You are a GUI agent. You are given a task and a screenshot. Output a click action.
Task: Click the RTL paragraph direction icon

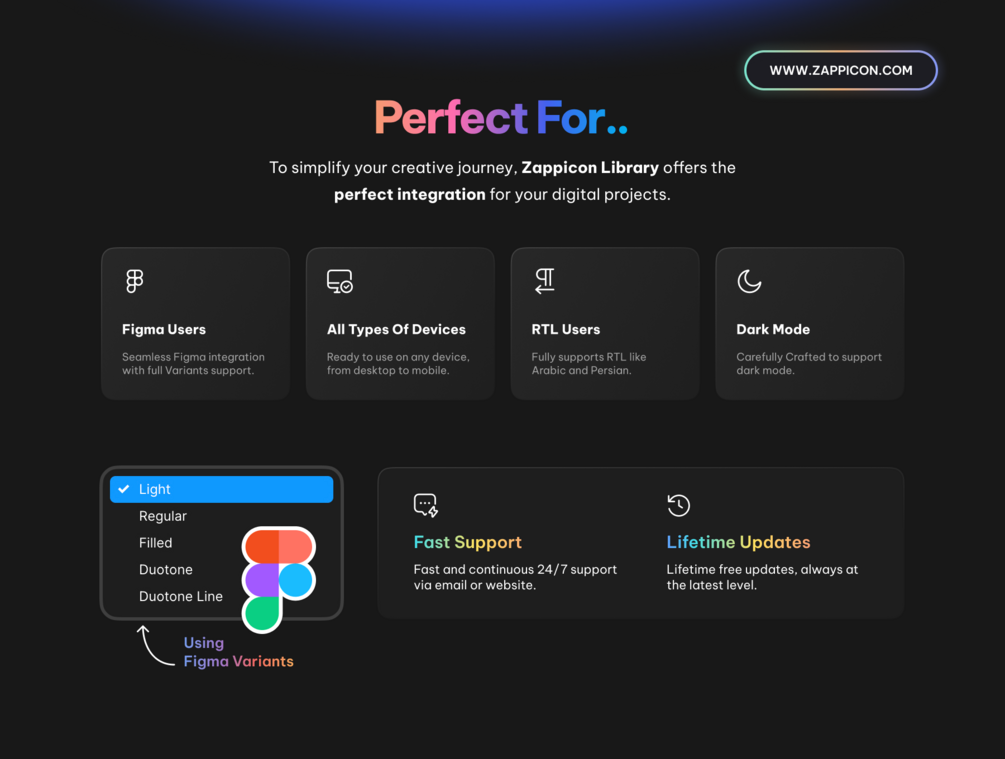click(x=545, y=281)
